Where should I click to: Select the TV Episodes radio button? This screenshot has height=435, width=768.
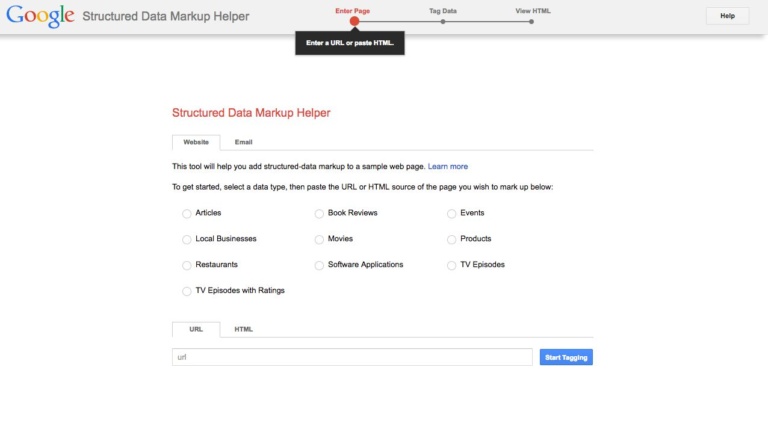452,265
